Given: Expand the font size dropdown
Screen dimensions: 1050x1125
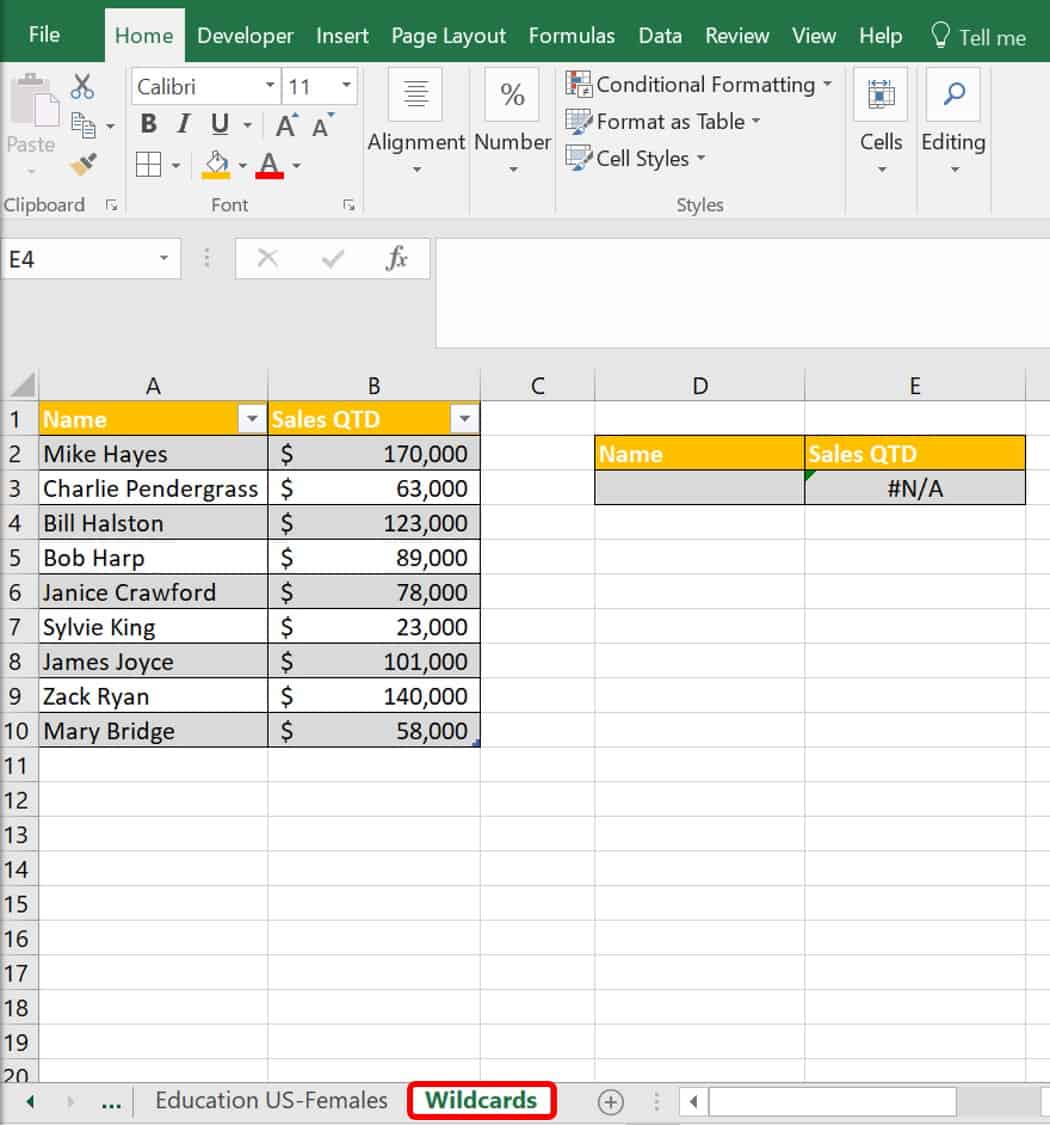Looking at the screenshot, I should click(x=347, y=87).
